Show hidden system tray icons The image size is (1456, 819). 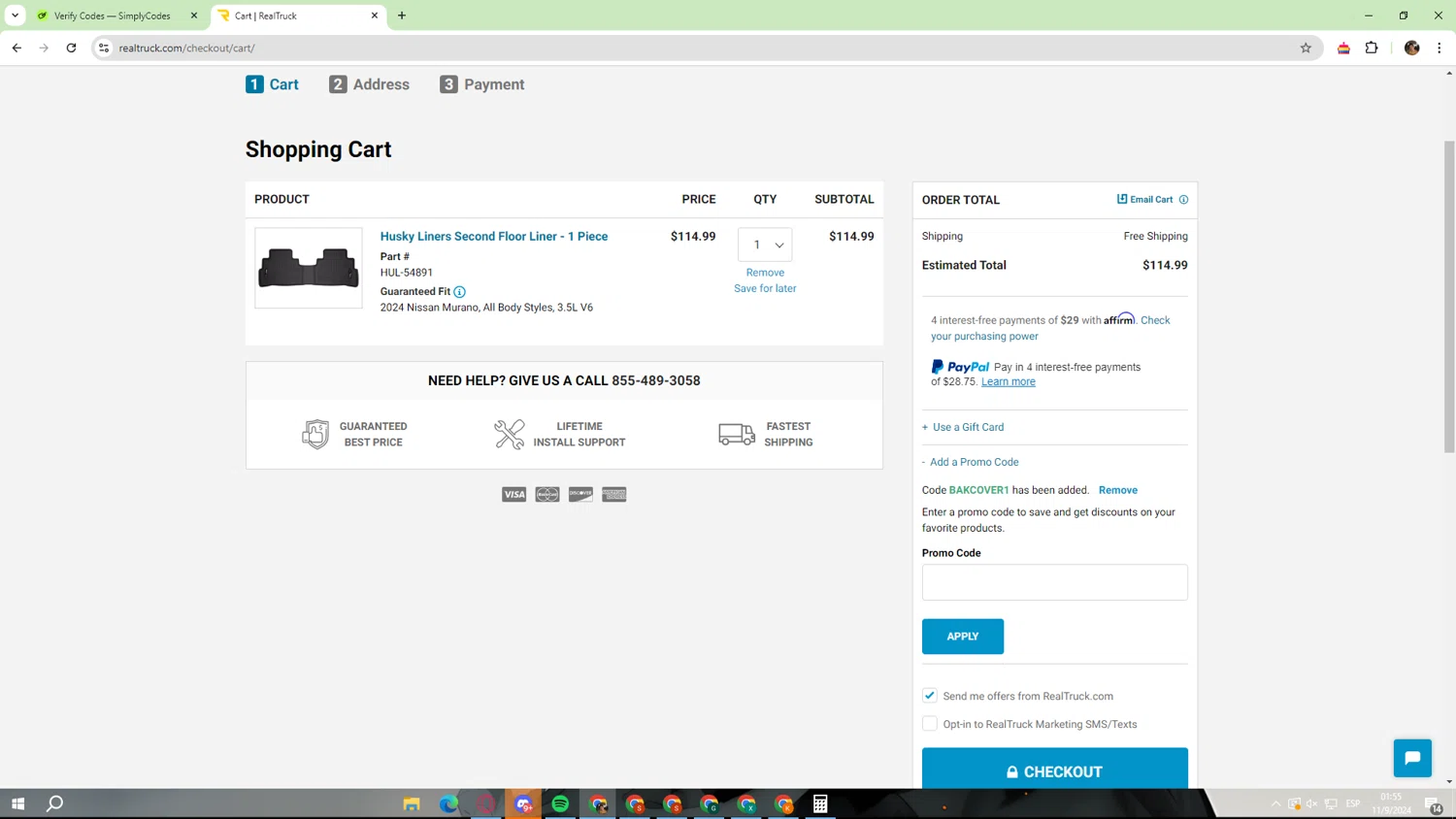[x=1275, y=803]
